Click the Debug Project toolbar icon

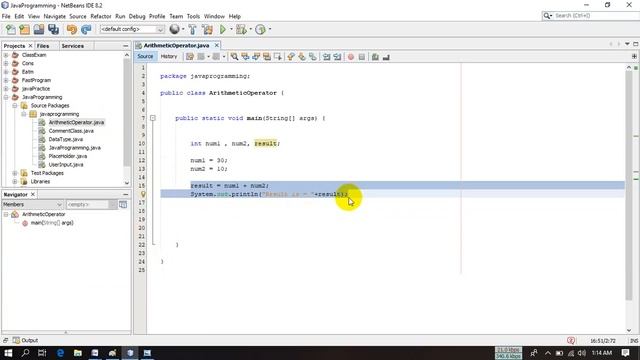(x=241, y=29)
